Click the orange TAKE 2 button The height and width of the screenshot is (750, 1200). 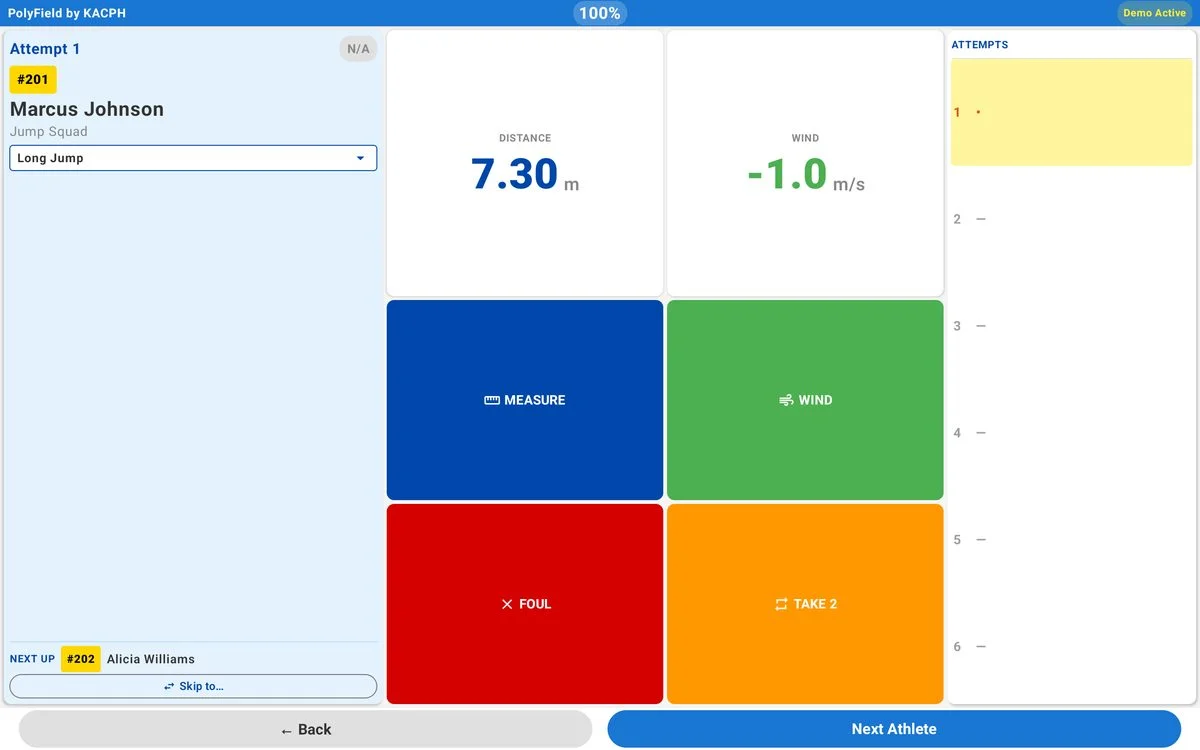coord(805,604)
